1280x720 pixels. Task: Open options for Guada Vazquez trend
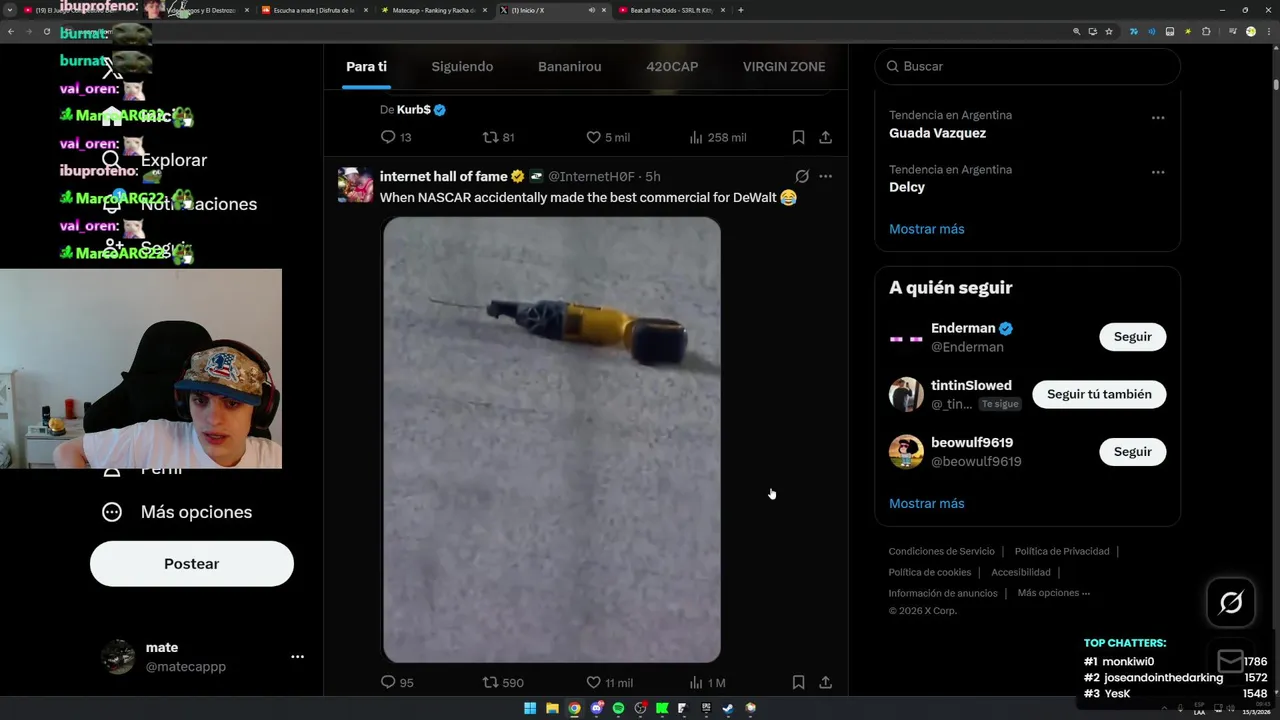(1158, 118)
